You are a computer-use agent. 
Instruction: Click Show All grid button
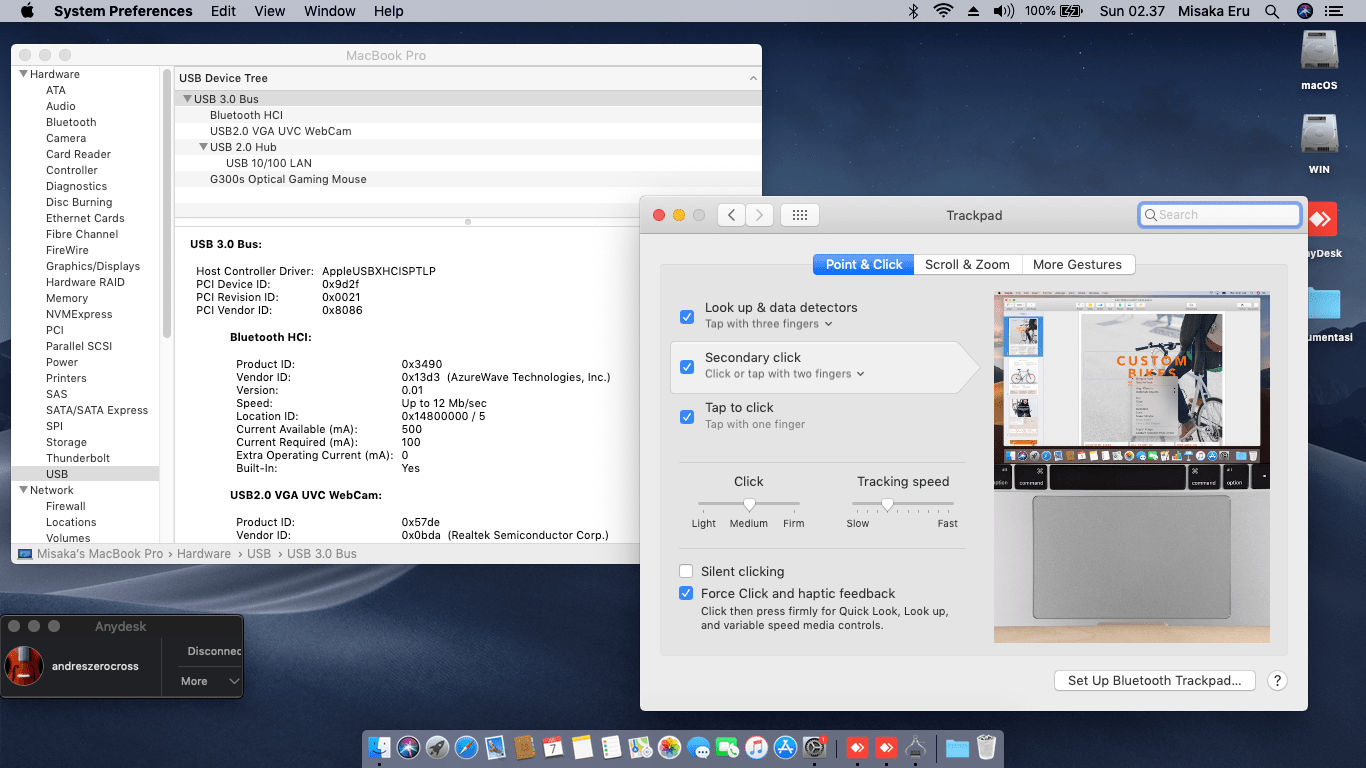pyautogui.click(x=799, y=215)
